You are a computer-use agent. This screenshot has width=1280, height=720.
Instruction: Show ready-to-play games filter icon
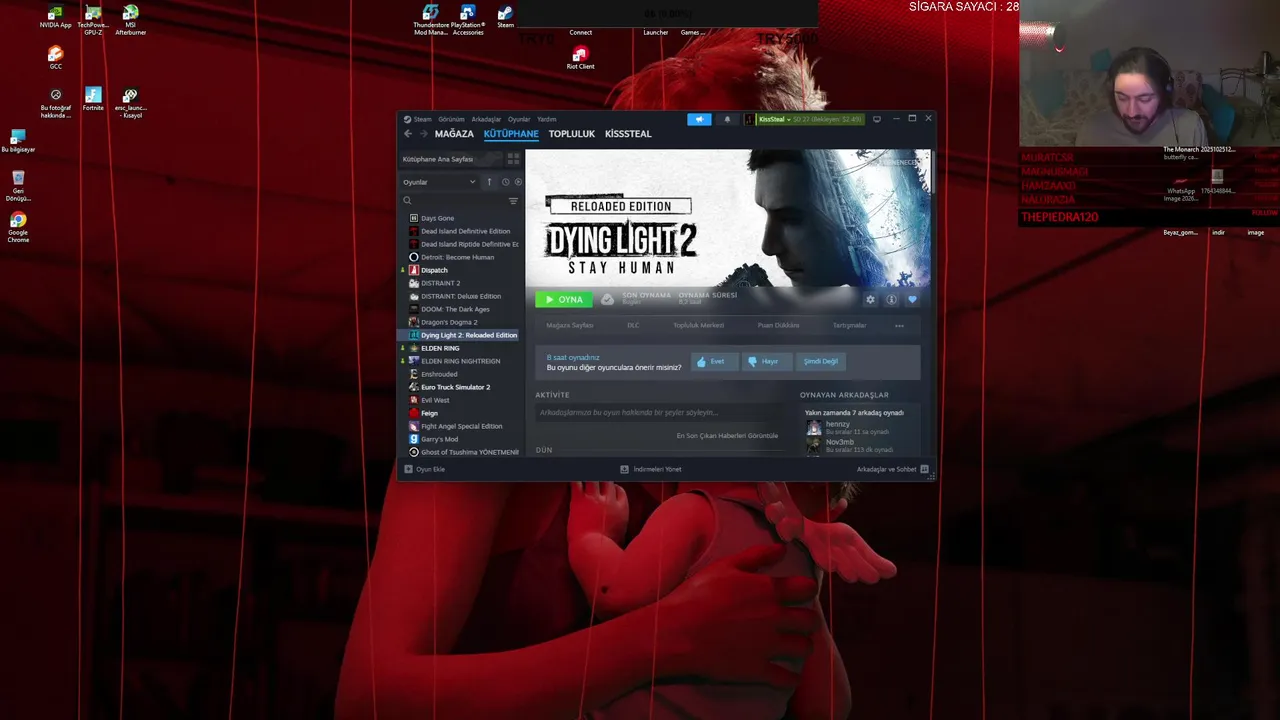click(518, 182)
